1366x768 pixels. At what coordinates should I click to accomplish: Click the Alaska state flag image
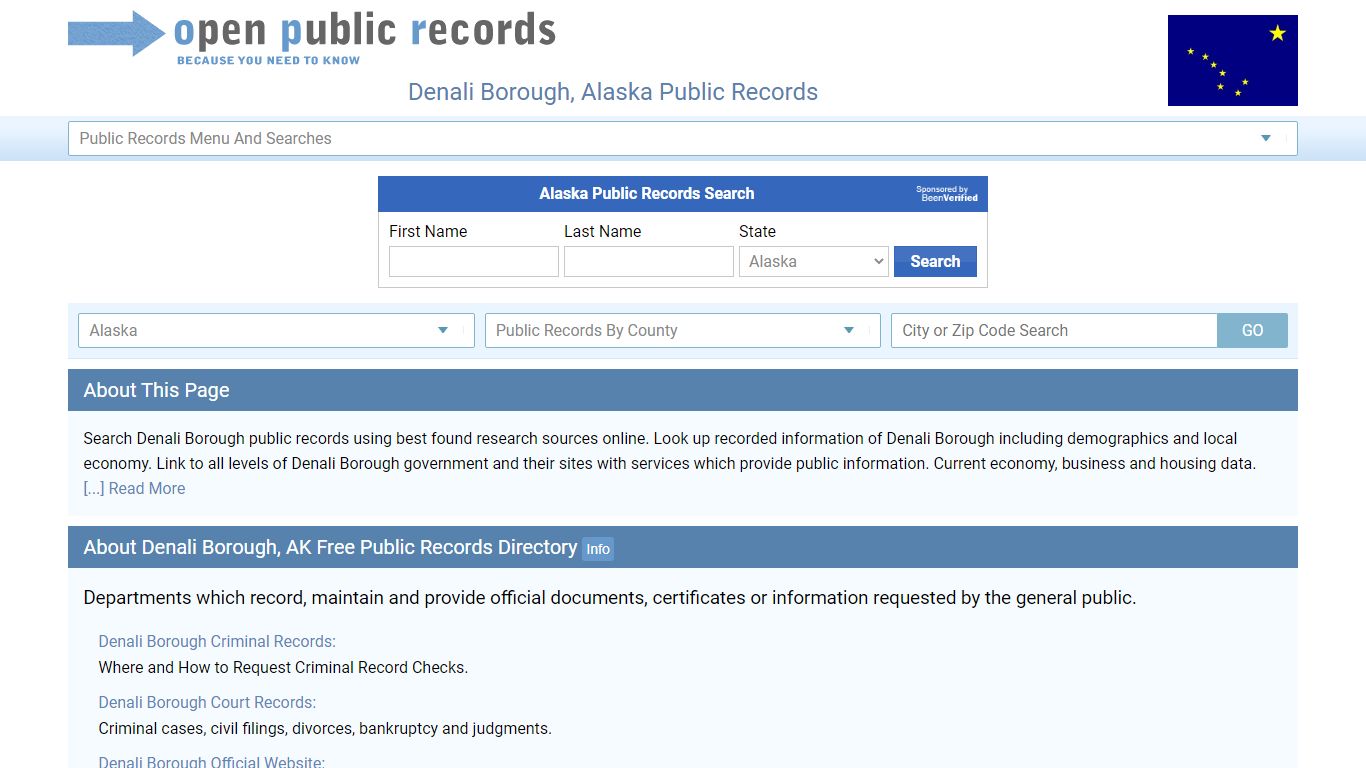[x=1232, y=60]
